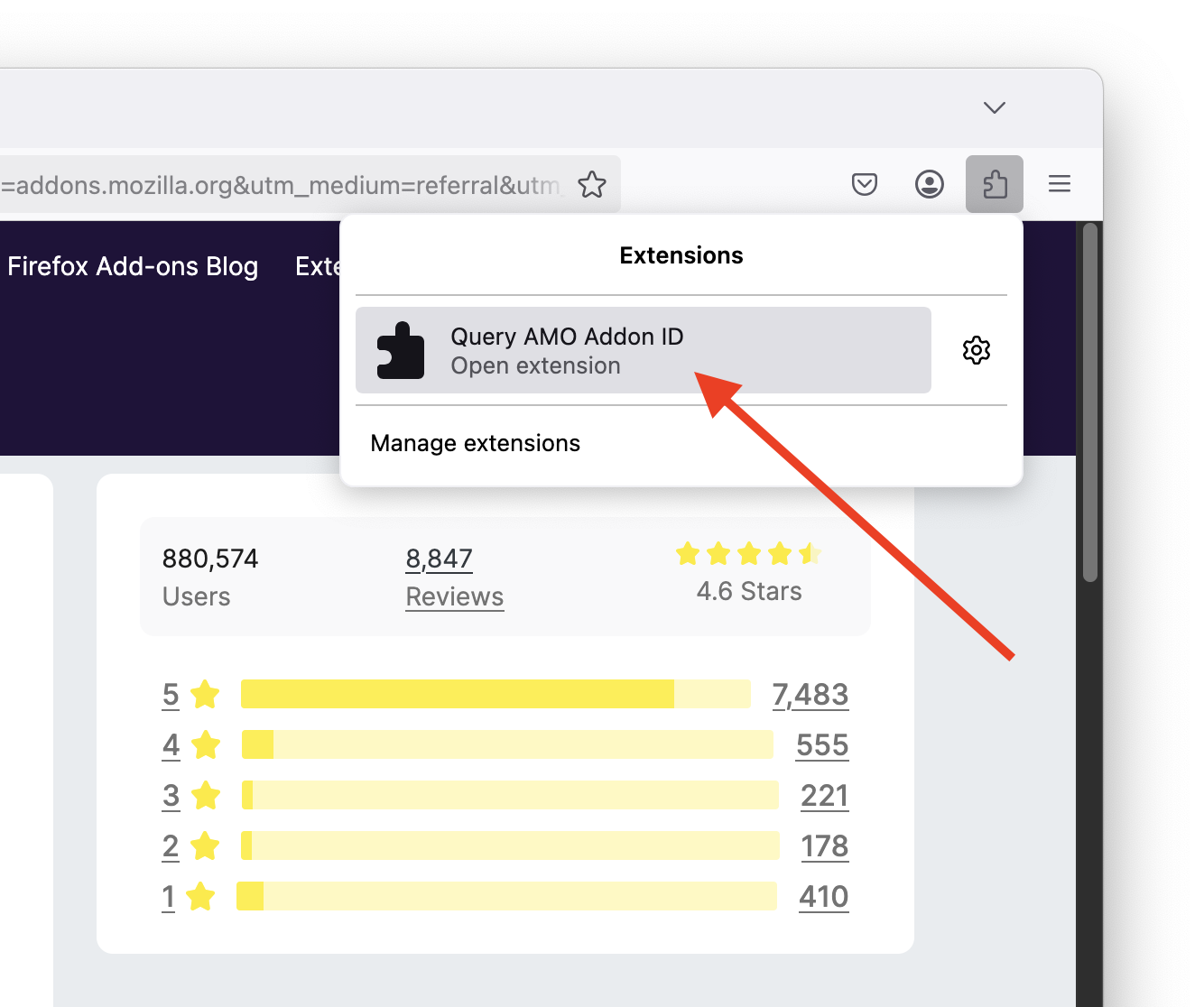Viewport: 1204px width, 1007px height.
Task: Open the 178 two-star reviews count
Action: pos(825,846)
